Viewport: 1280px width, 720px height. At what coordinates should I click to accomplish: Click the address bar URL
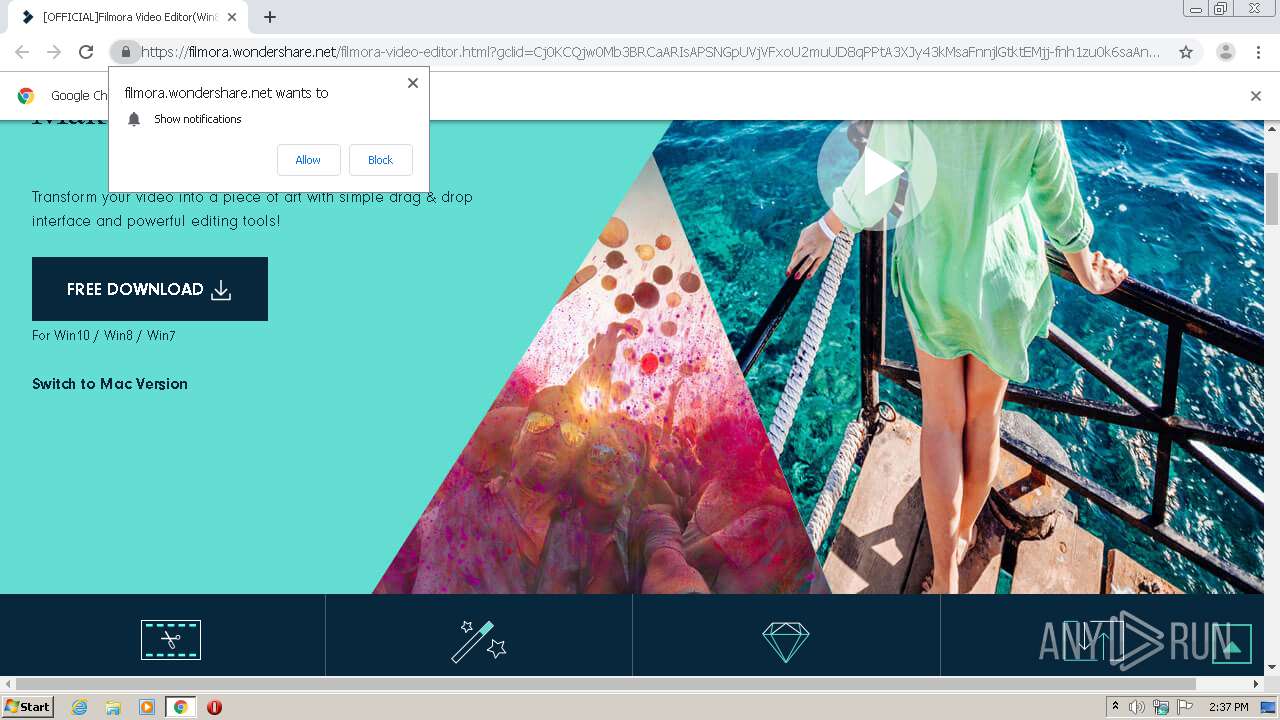(x=650, y=52)
